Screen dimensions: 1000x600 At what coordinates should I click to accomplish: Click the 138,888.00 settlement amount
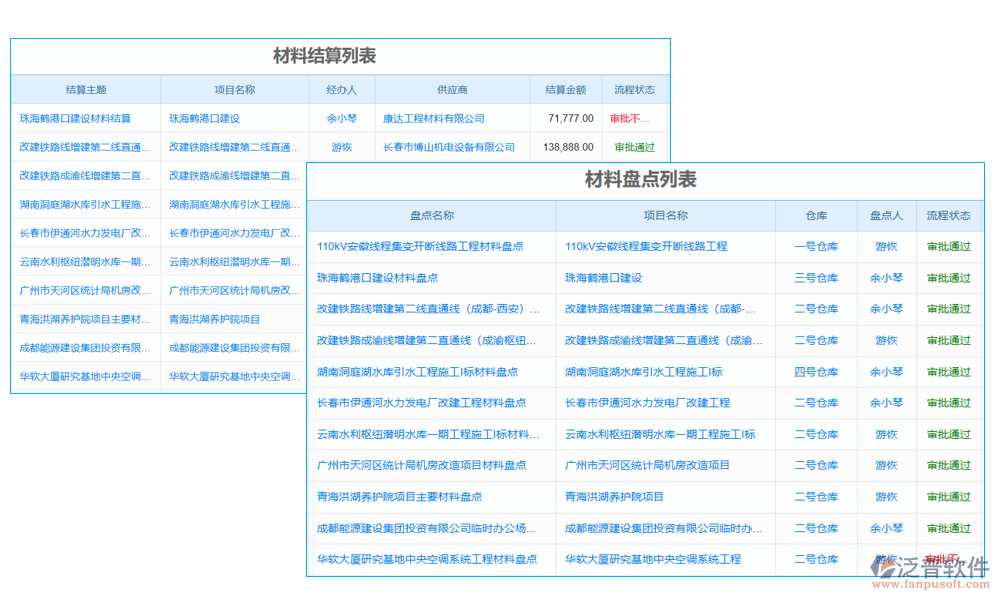[x=568, y=147]
